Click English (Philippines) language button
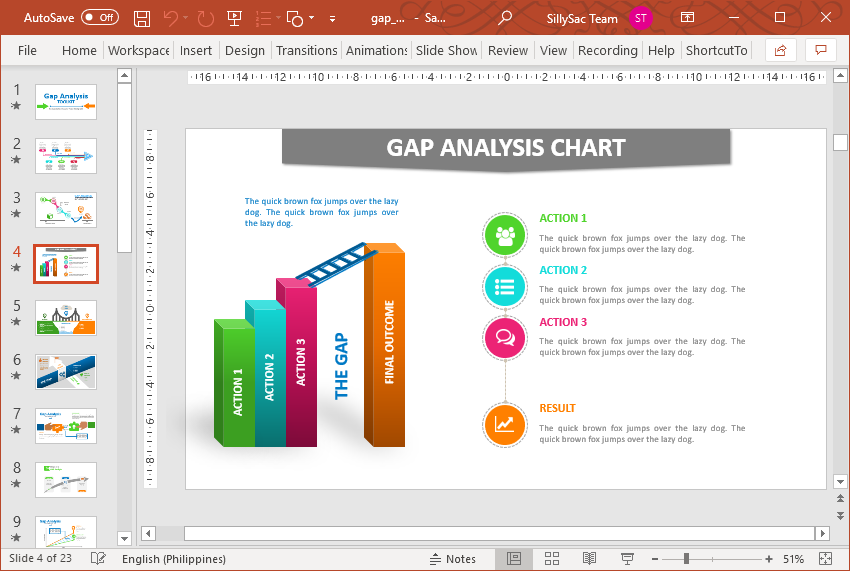This screenshot has width=850, height=571. pos(174,559)
